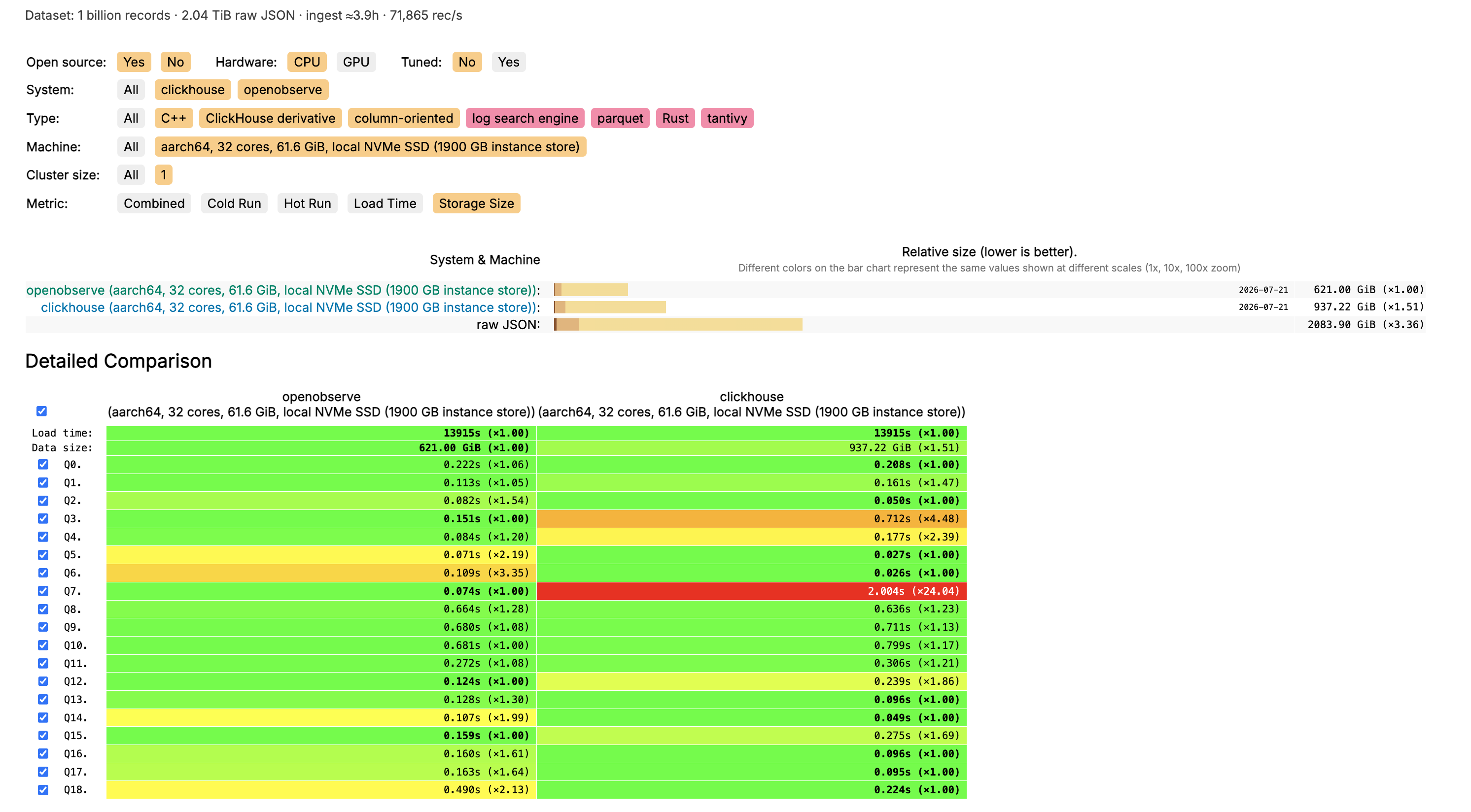The image size is (1471, 812).
Task: Toggle the openobserve system filter
Action: [283, 90]
